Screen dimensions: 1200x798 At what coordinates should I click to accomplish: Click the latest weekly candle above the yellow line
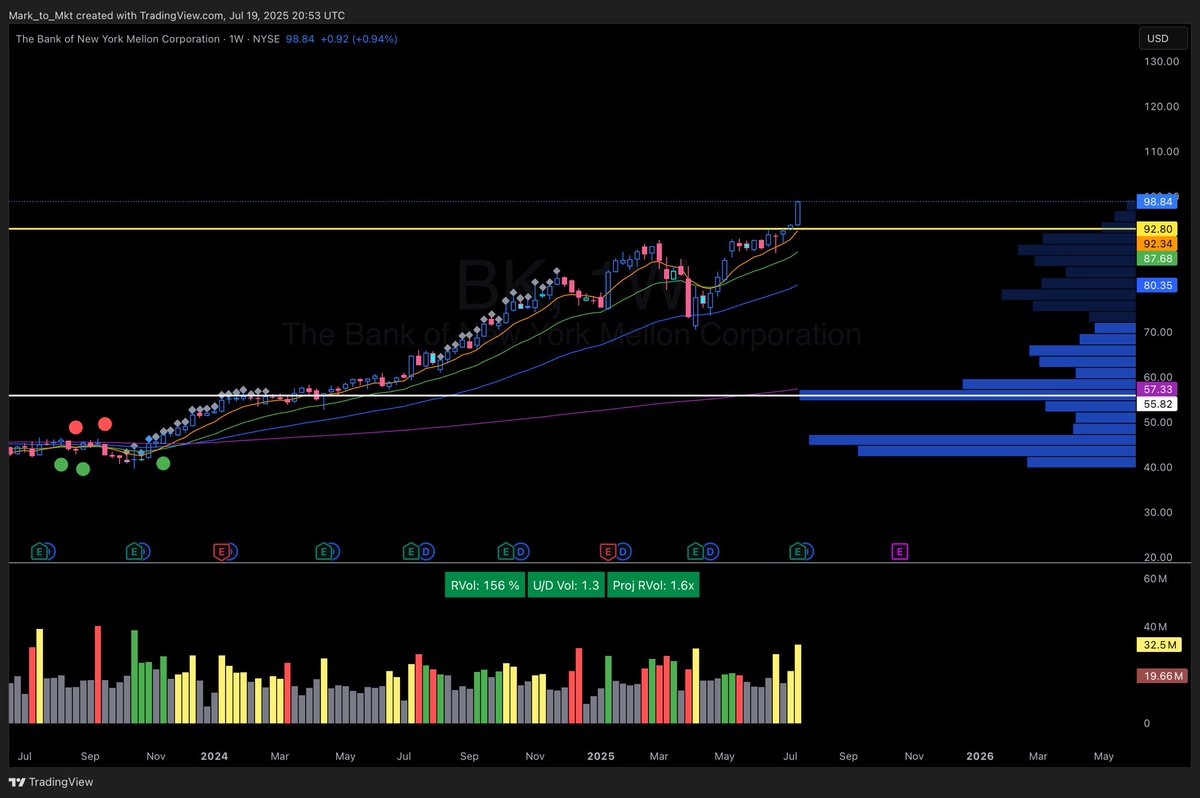(x=798, y=213)
